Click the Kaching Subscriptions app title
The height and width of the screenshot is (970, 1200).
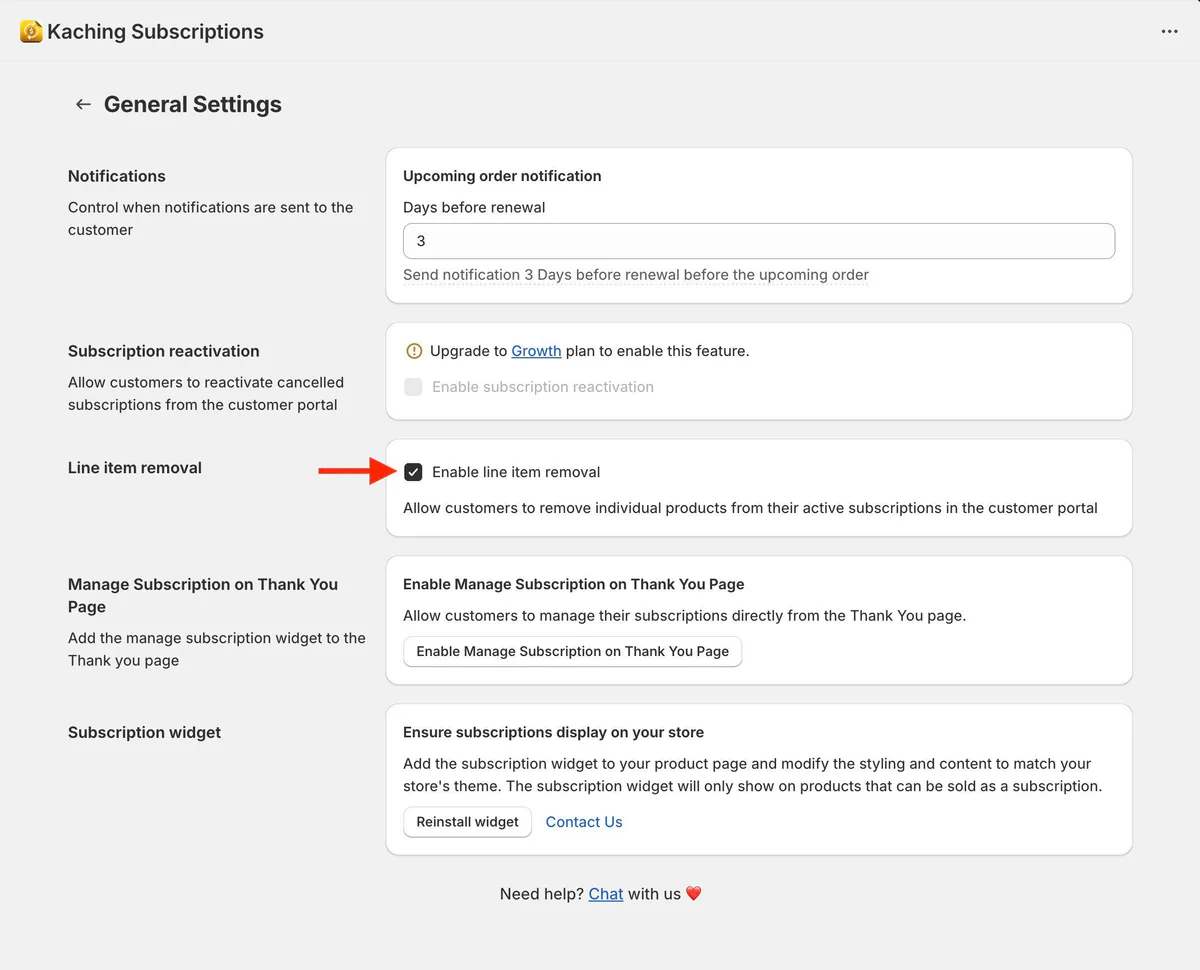click(x=155, y=32)
